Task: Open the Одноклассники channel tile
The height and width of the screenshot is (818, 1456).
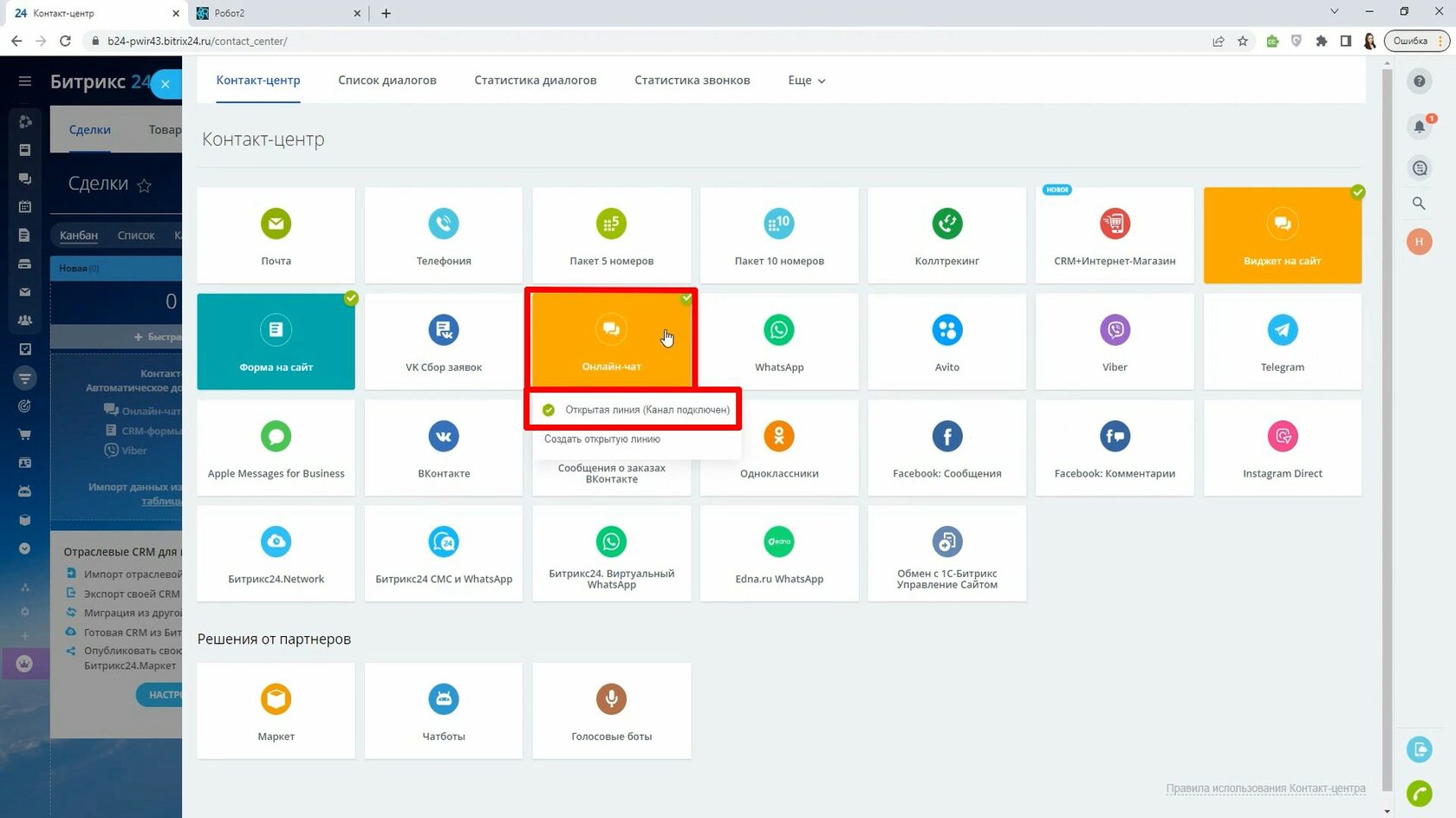Action: click(779, 448)
